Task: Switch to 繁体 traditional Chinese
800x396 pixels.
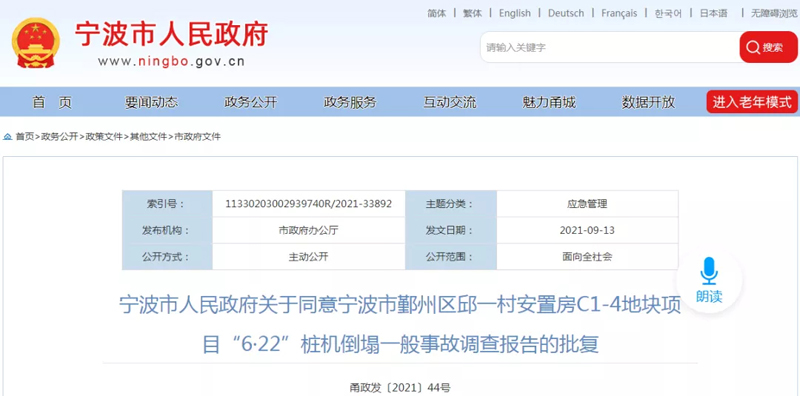Action: click(472, 13)
